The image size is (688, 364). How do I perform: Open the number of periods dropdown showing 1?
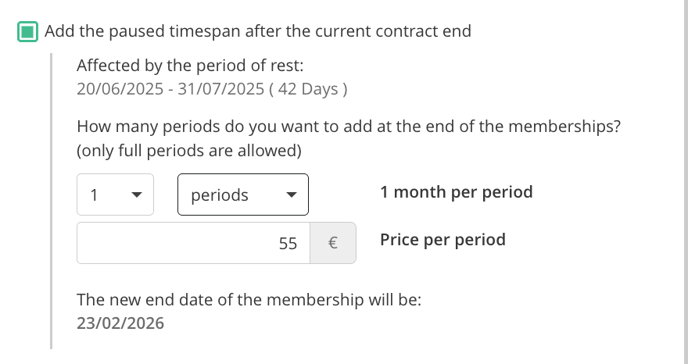click(115, 195)
